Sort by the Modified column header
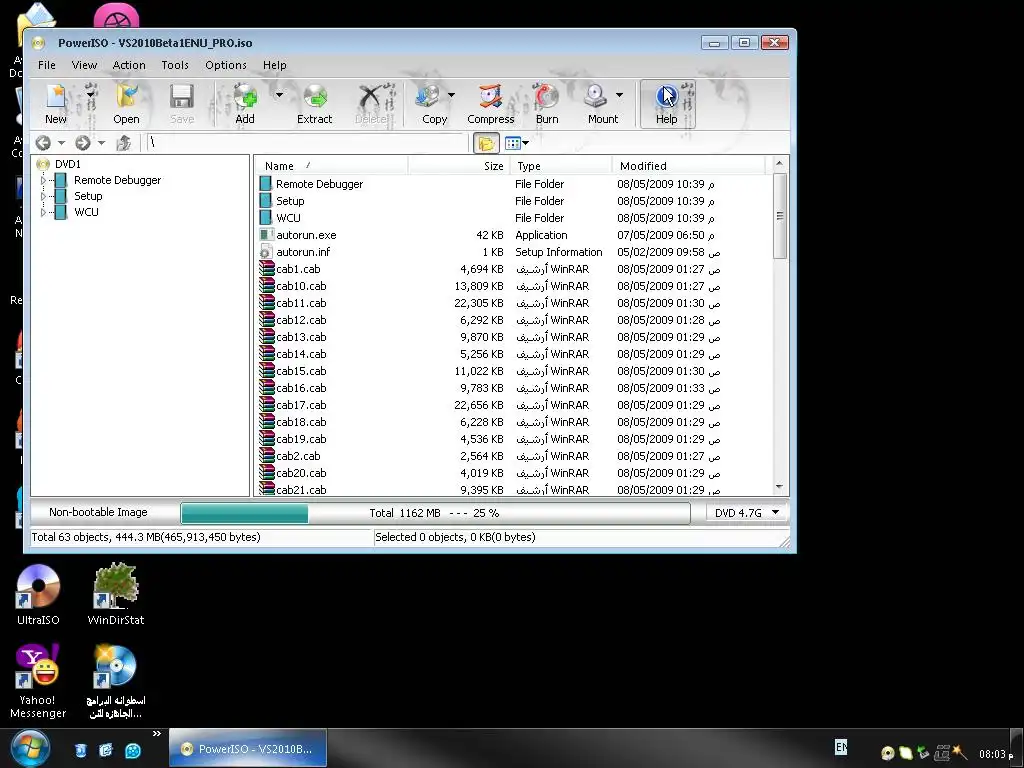The image size is (1024, 768). [688, 166]
